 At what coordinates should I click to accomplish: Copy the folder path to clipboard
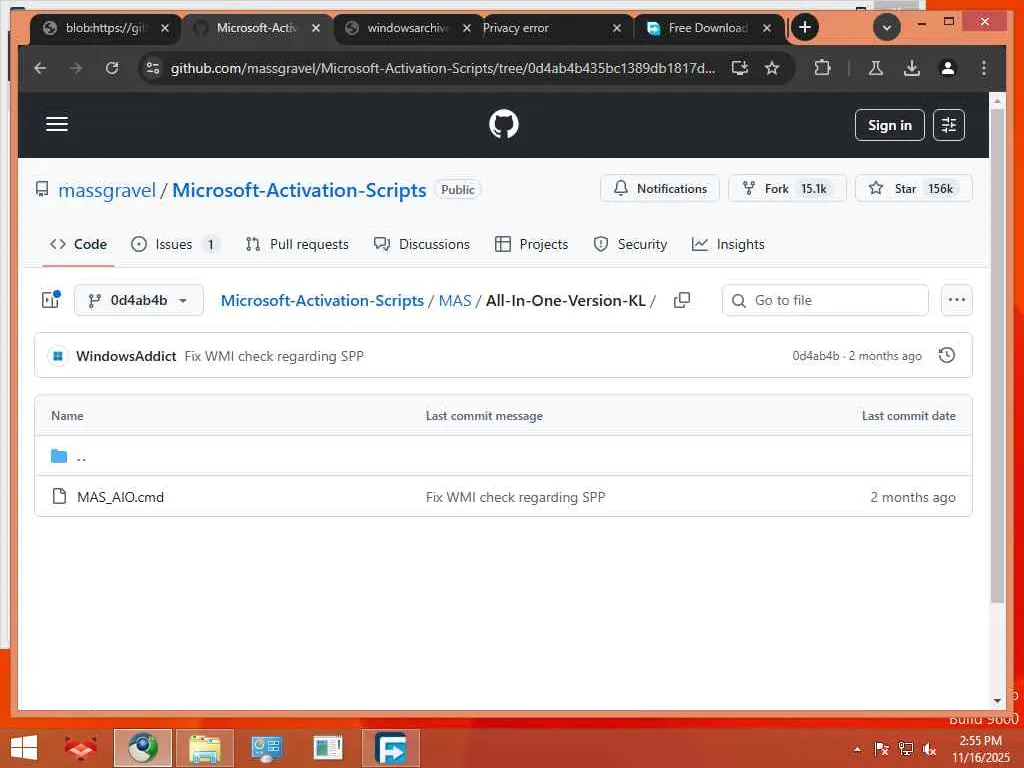[682, 300]
